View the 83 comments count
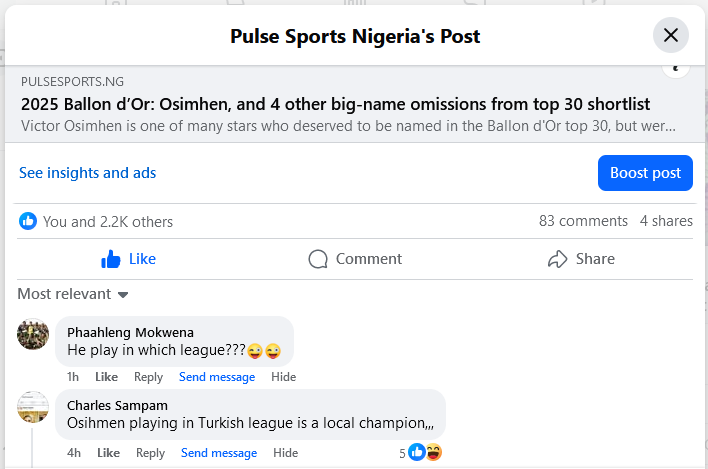708x469 pixels. pos(583,221)
